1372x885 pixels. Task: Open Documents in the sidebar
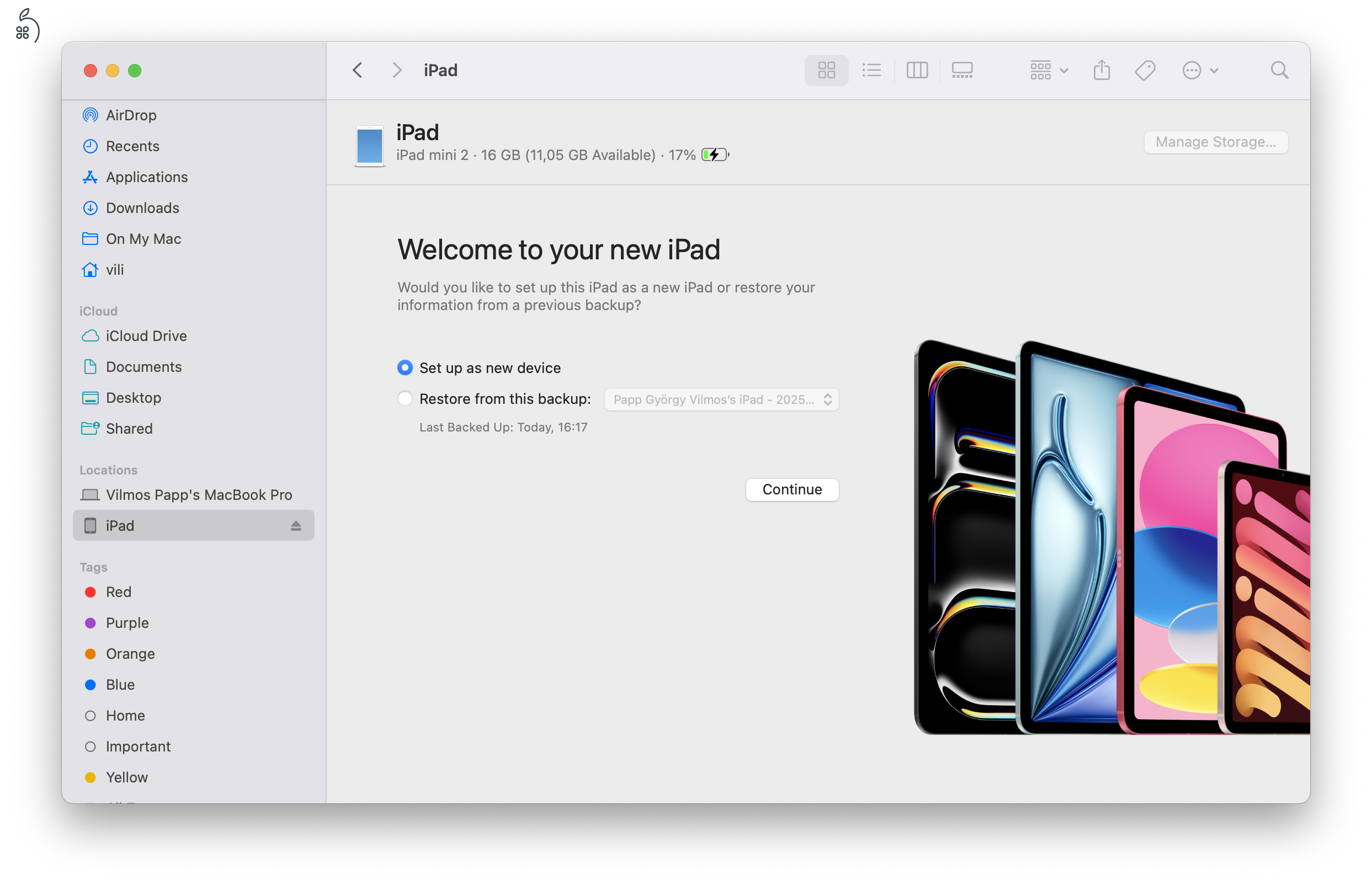coord(194,367)
